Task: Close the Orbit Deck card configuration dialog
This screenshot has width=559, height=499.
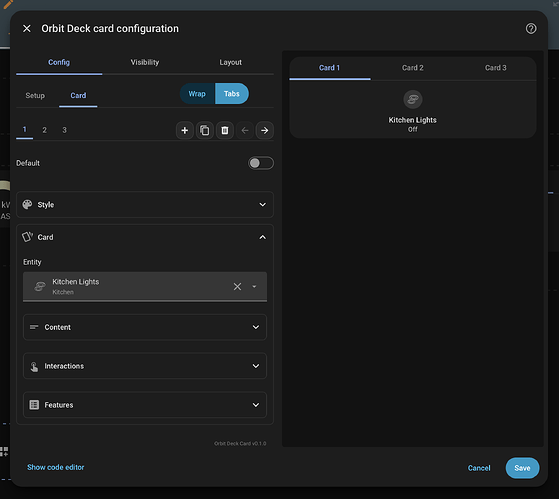Action: pyautogui.click(x=27, y=29)
